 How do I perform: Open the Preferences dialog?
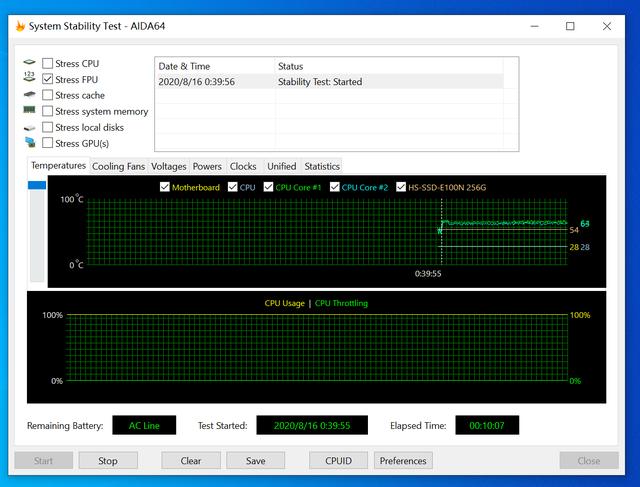[x=403, y=461]
